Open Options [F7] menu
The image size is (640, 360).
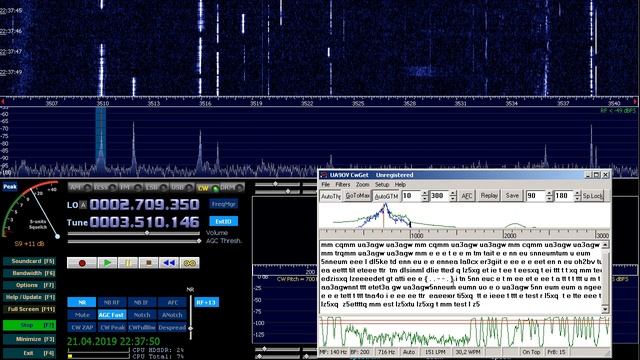coord(29,285)
